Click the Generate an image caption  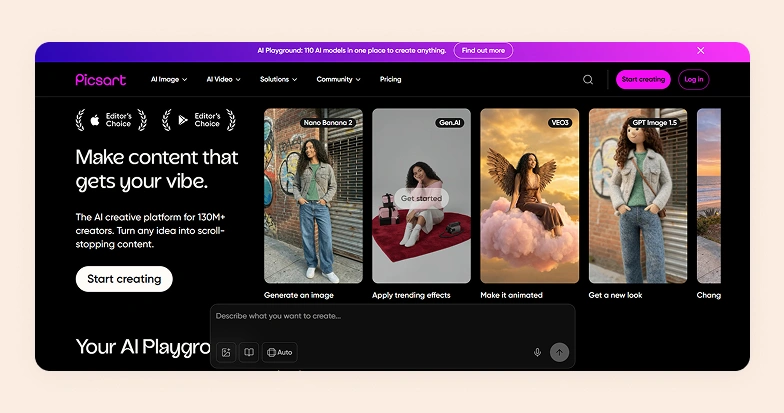(x=299, y=295)
